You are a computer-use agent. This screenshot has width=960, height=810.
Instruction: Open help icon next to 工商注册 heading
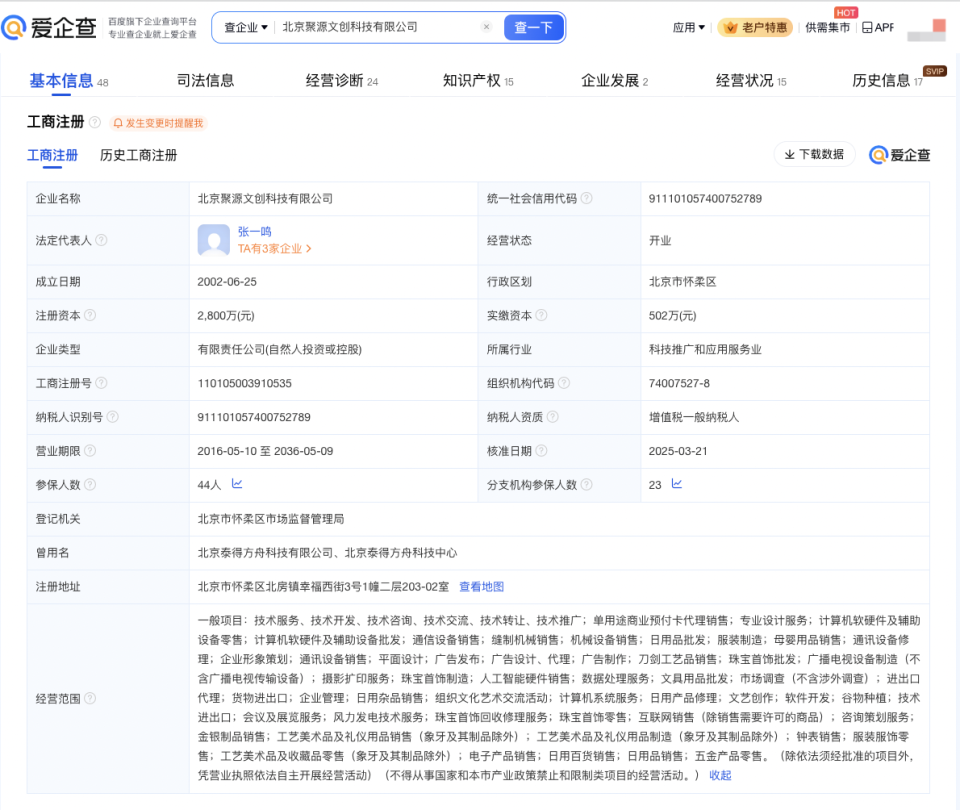95,122
